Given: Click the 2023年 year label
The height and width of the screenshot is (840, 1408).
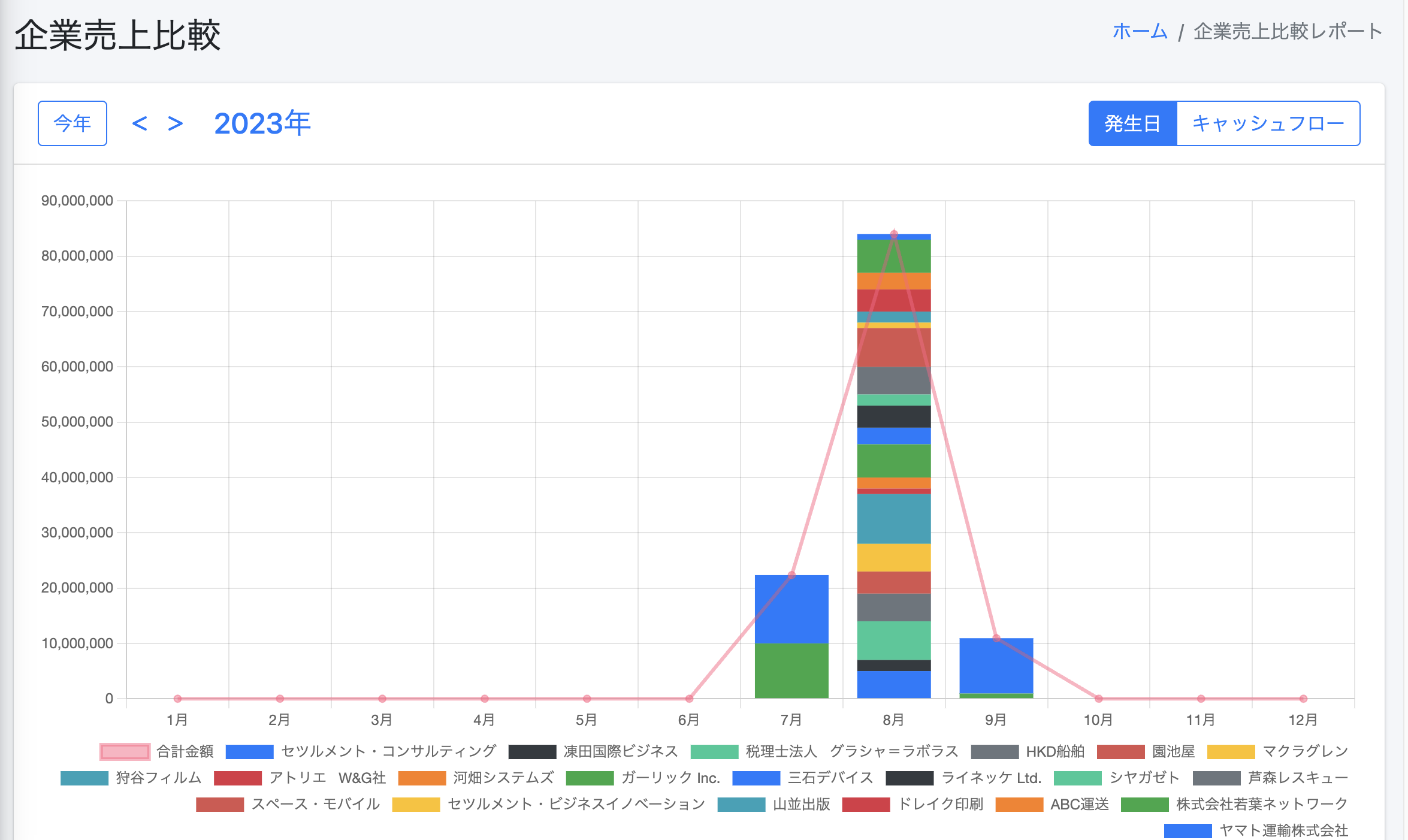Looking at the screenshot, I should coord(262,123).
